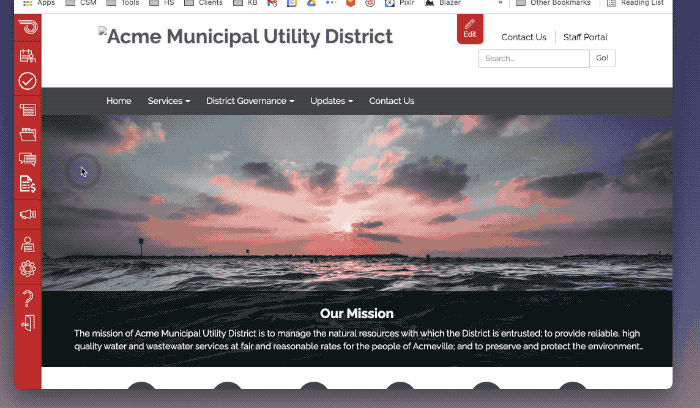The image size is (700, 408).
Task: Click the Go! search button
Action: click(602, 58)
